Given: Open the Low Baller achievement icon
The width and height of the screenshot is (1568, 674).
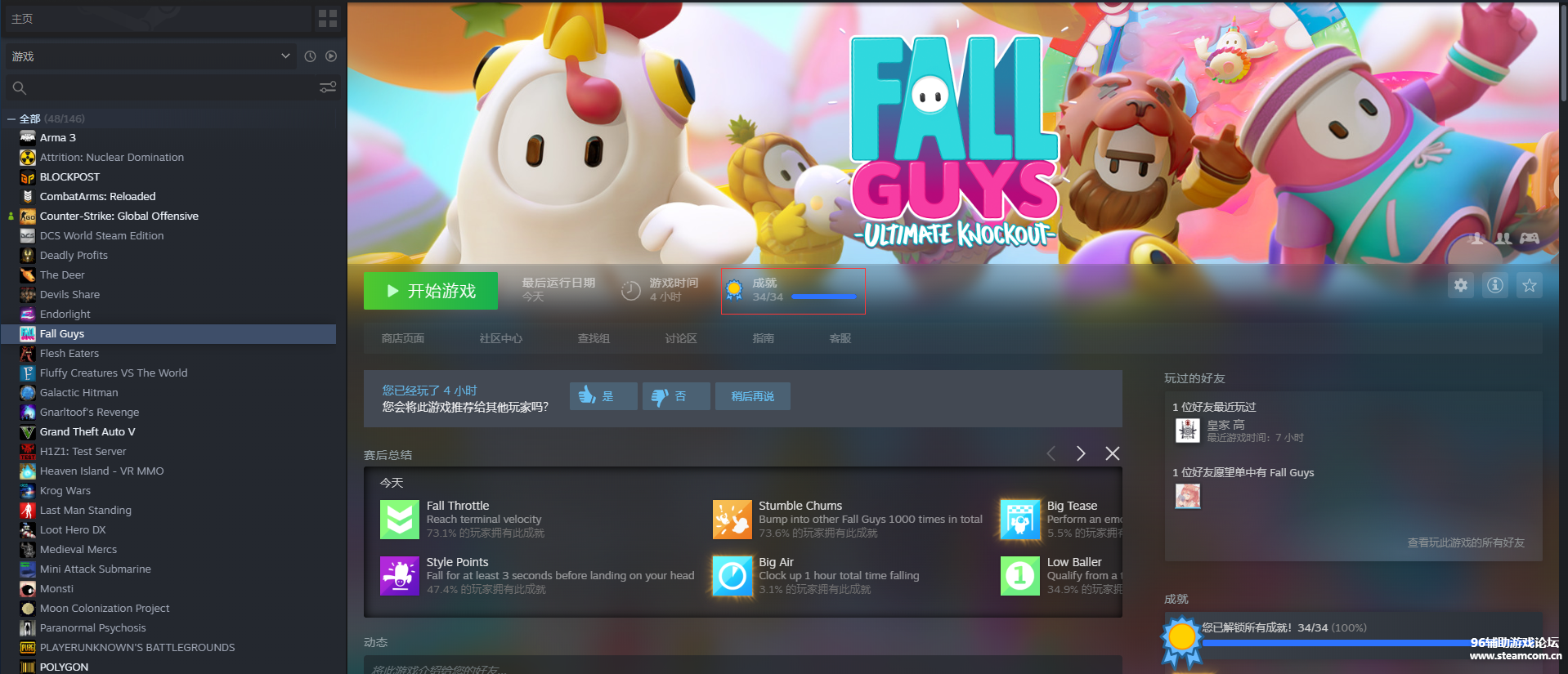Looking at the screenshot, I should pos(1020,576).
